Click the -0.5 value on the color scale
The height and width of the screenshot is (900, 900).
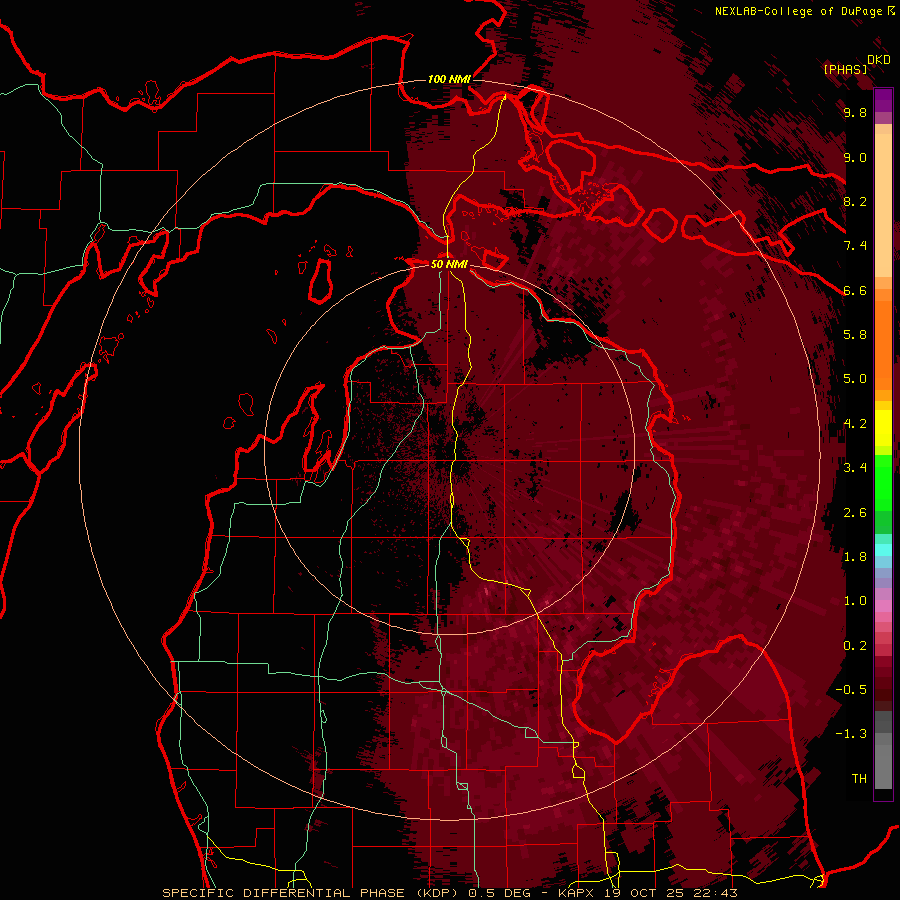(851, 690)
